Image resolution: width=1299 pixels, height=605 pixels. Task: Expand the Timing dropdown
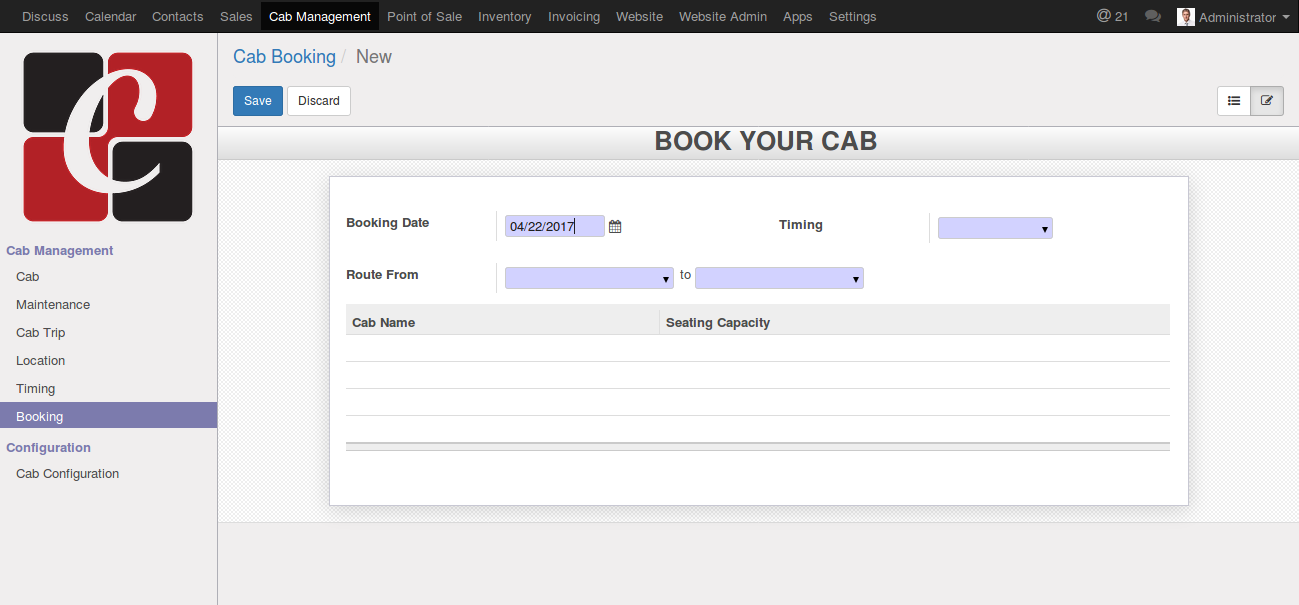point(995,229)
